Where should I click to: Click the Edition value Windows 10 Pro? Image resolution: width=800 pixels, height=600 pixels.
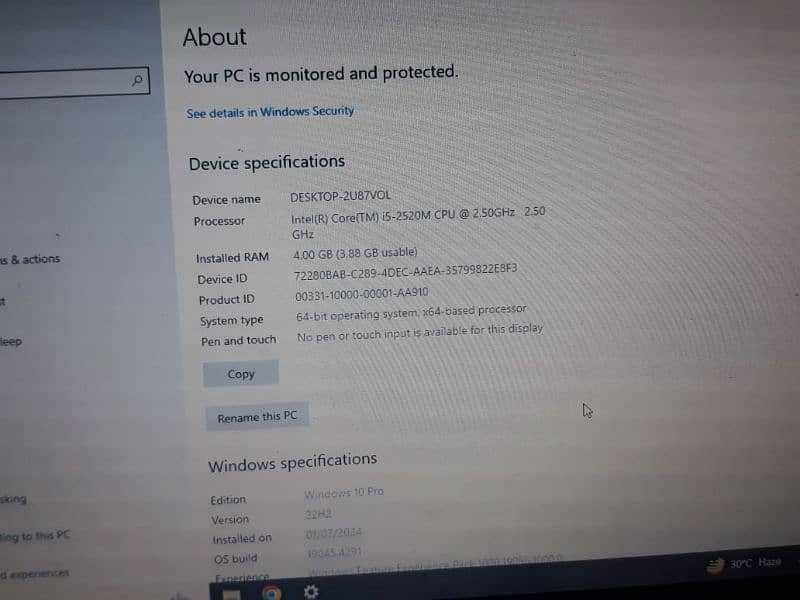tap(344, 493)
